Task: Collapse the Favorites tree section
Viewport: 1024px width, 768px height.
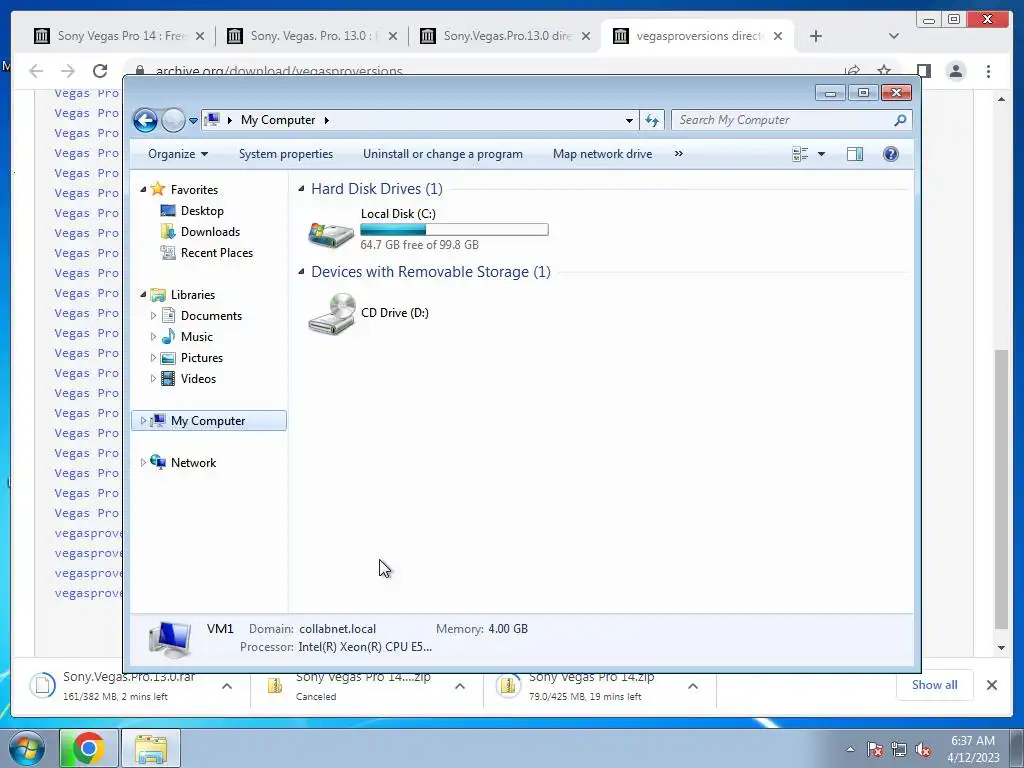Action: [143, 189]
